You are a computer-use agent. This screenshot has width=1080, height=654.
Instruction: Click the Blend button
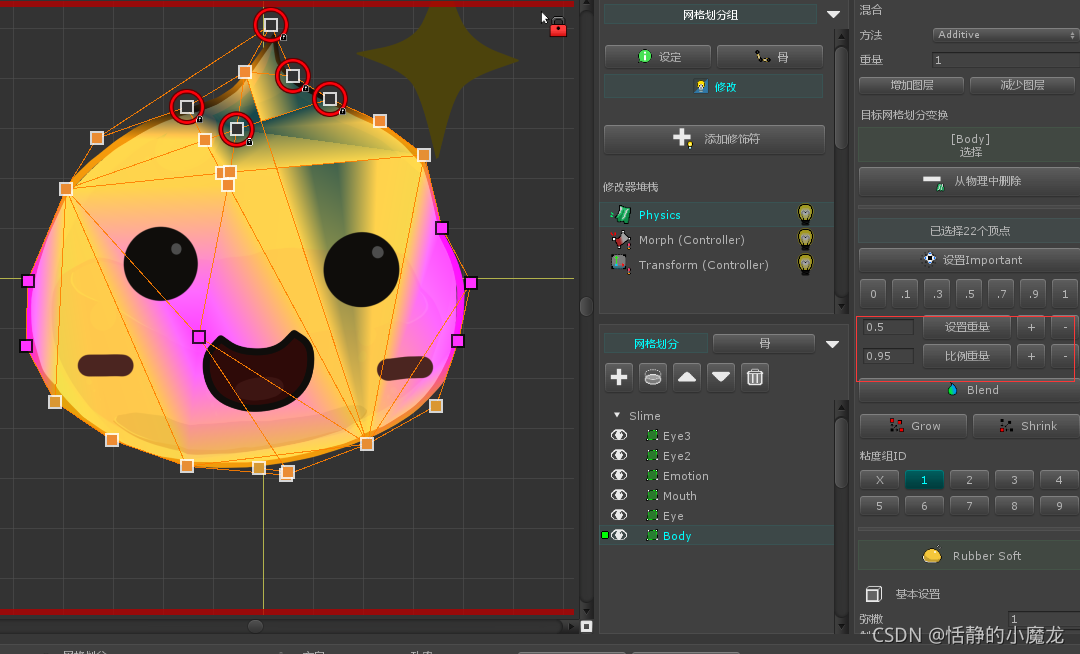tap(970, 390)
